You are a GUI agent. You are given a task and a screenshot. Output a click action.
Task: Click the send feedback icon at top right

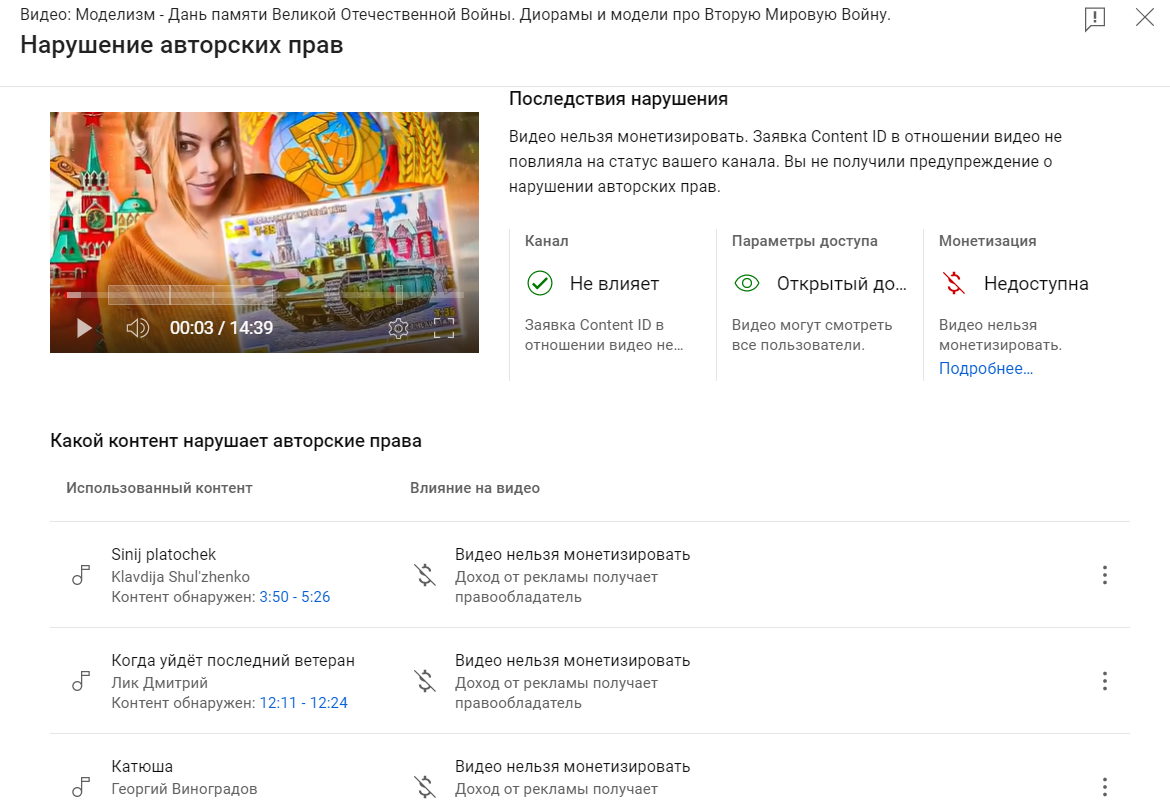click(1095, 19)
